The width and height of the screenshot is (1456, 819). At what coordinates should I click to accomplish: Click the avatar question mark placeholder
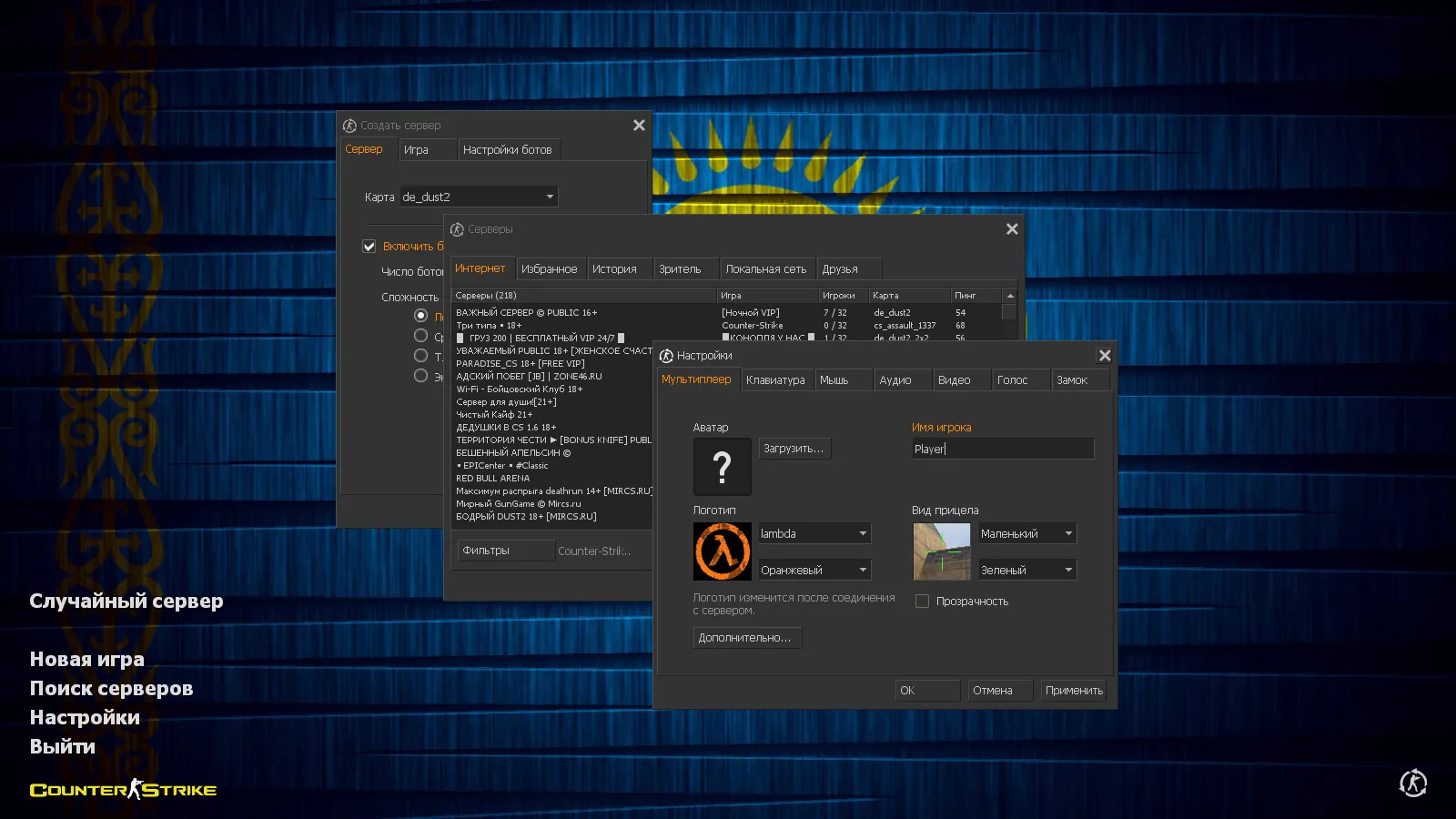722,467
